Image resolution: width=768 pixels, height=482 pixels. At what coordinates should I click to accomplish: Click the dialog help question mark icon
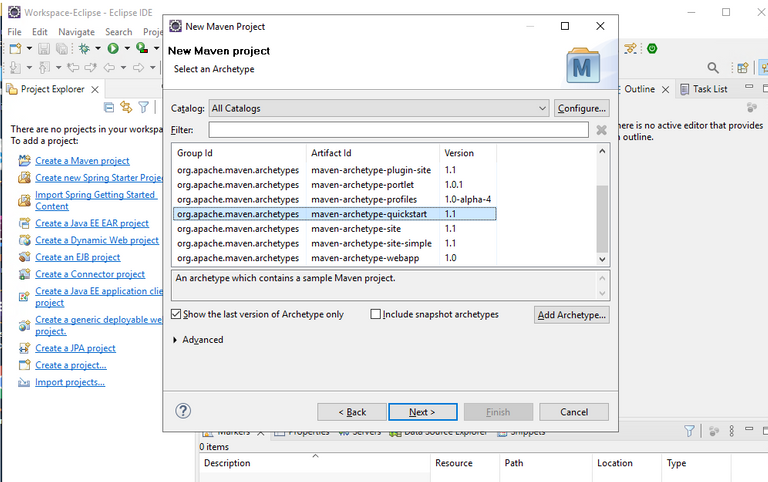(183, 411)
